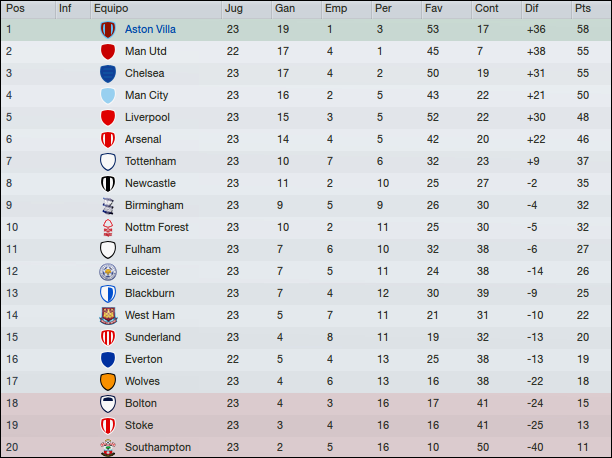This screenshot has width=612, height=458.
Task: Click the Man City light blue badge
Action: point(108,96)
